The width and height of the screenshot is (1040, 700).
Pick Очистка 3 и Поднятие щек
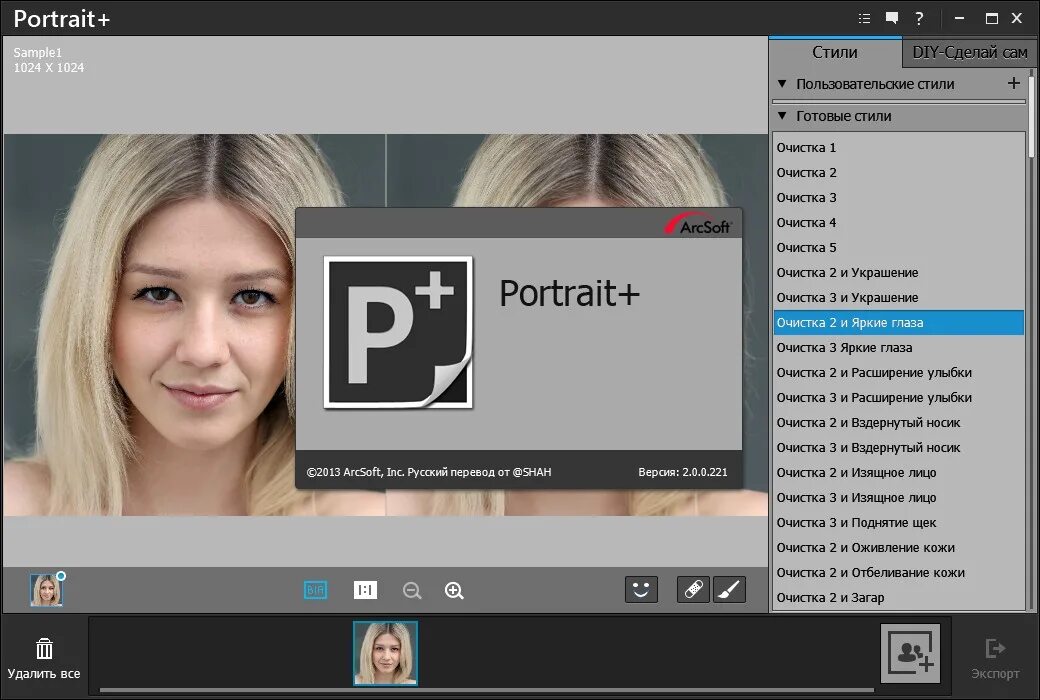coord(899,522)
